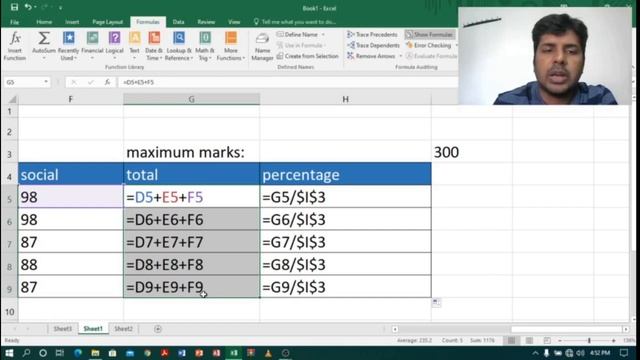Open Adobe Acrobat icon in taskbar

(164, 353)
